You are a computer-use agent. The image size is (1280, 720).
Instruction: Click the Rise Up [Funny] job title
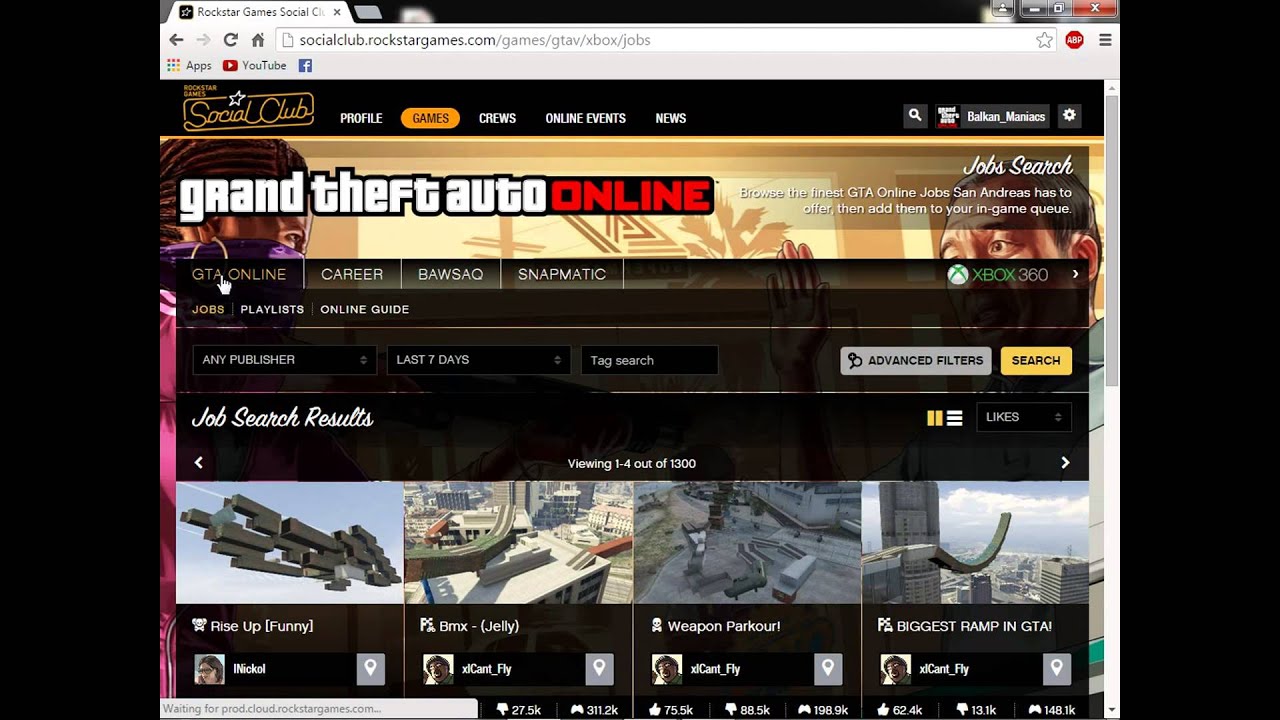(x=261, y=626)
